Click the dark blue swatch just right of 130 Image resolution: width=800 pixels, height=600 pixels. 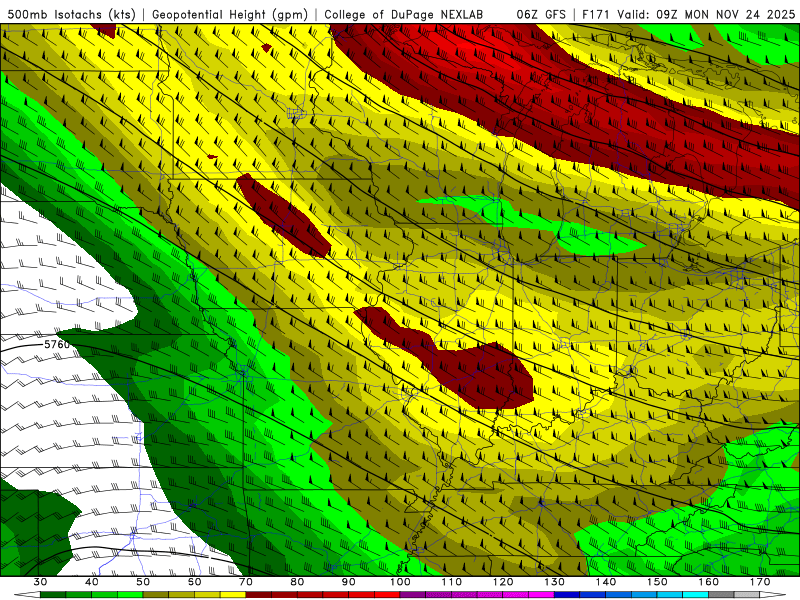[x=567, y=595]
